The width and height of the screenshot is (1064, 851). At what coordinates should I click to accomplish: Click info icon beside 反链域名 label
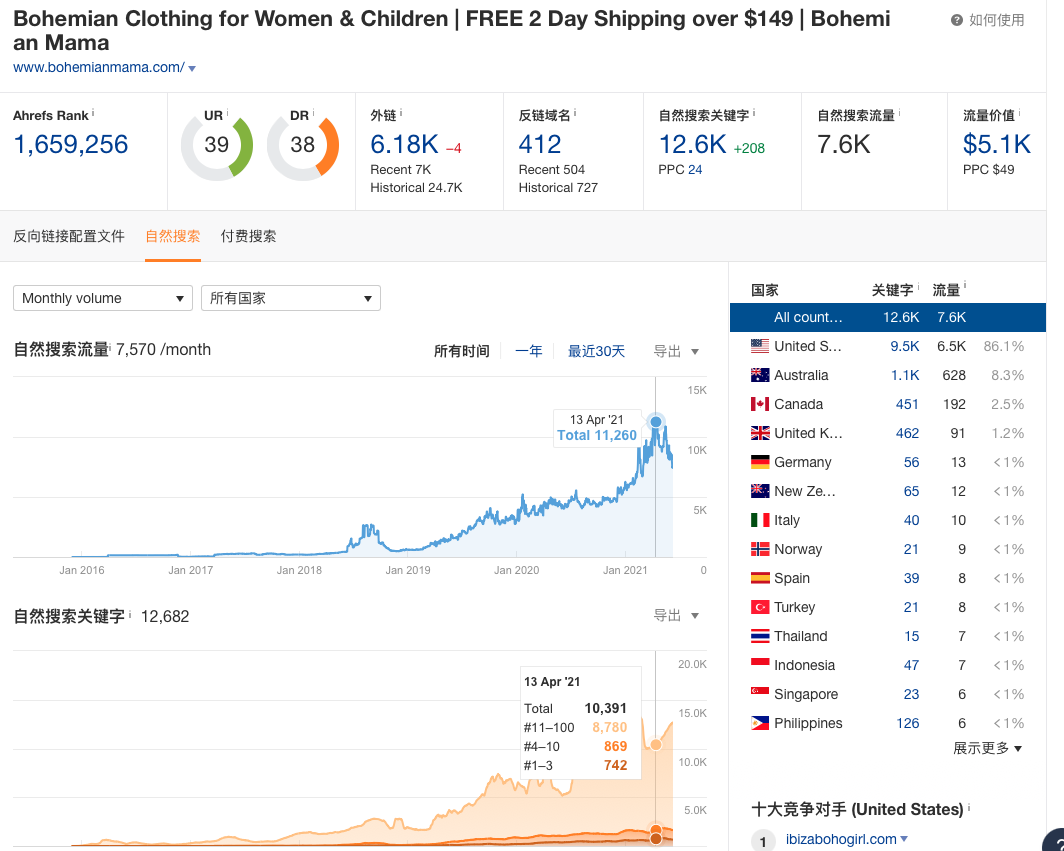pos(575,113)
